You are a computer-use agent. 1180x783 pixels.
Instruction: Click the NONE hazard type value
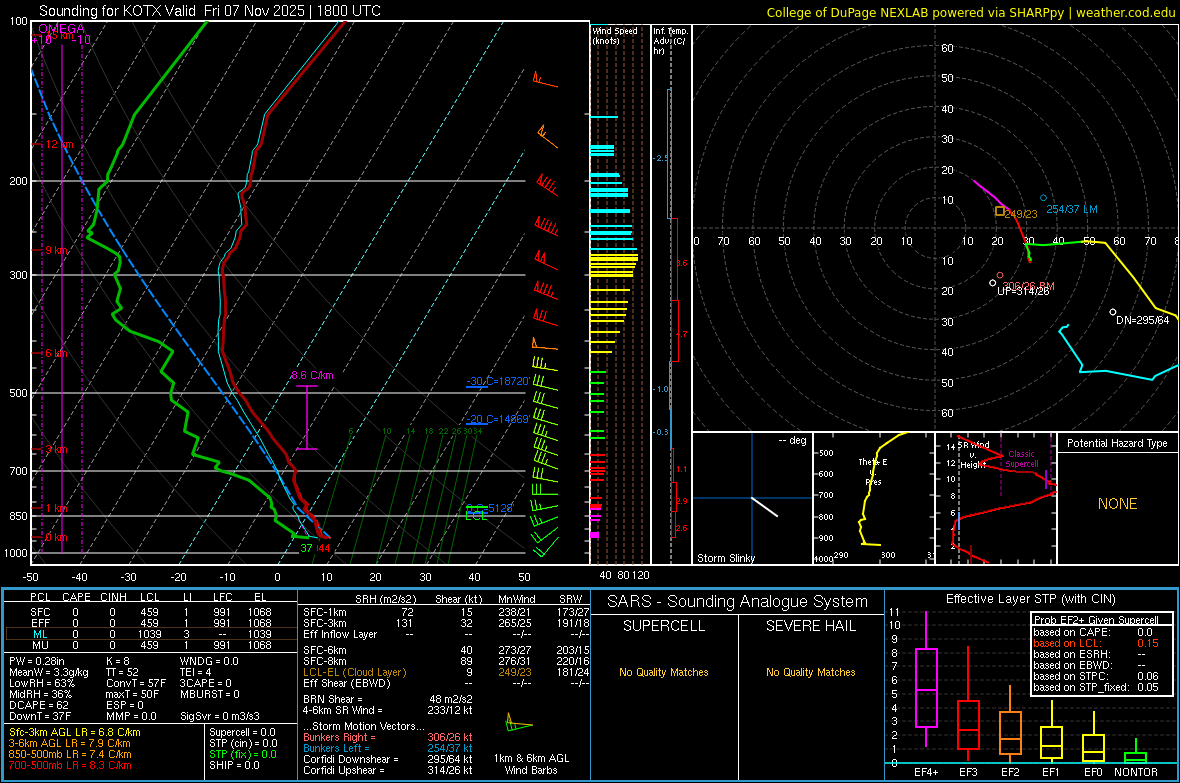pos(1117,504)
